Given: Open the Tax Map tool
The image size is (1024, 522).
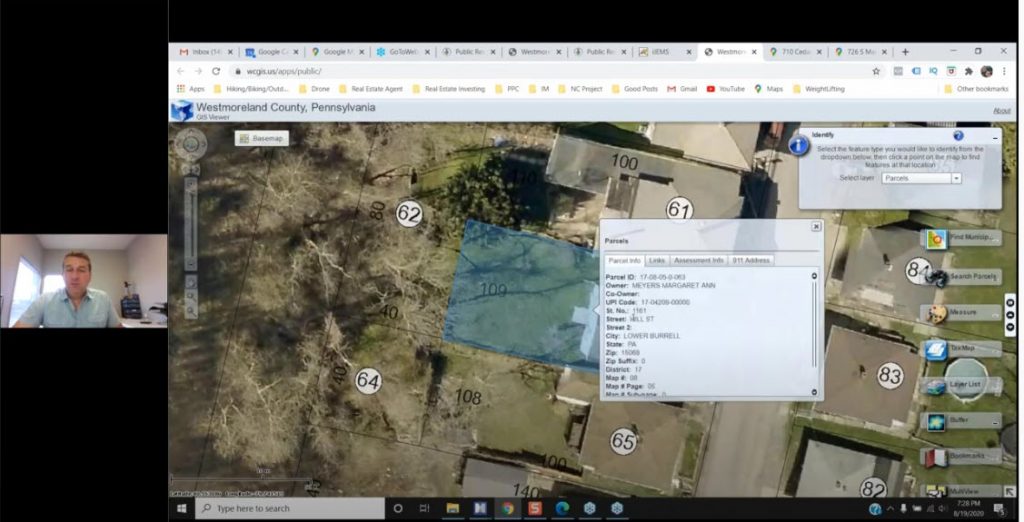Looking at the screenshot, I should 960,349.
